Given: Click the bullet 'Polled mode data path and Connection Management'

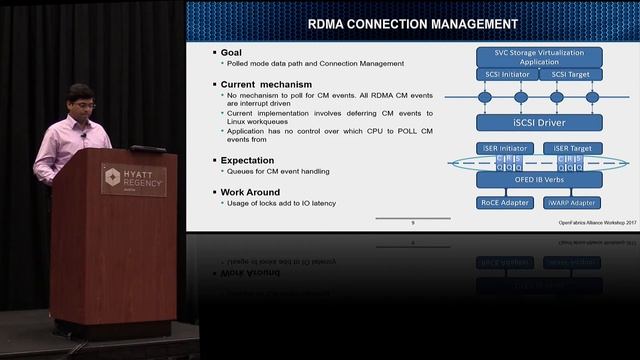Looking at the screenshot, I should pyautogui.click(x=315, y=64).
